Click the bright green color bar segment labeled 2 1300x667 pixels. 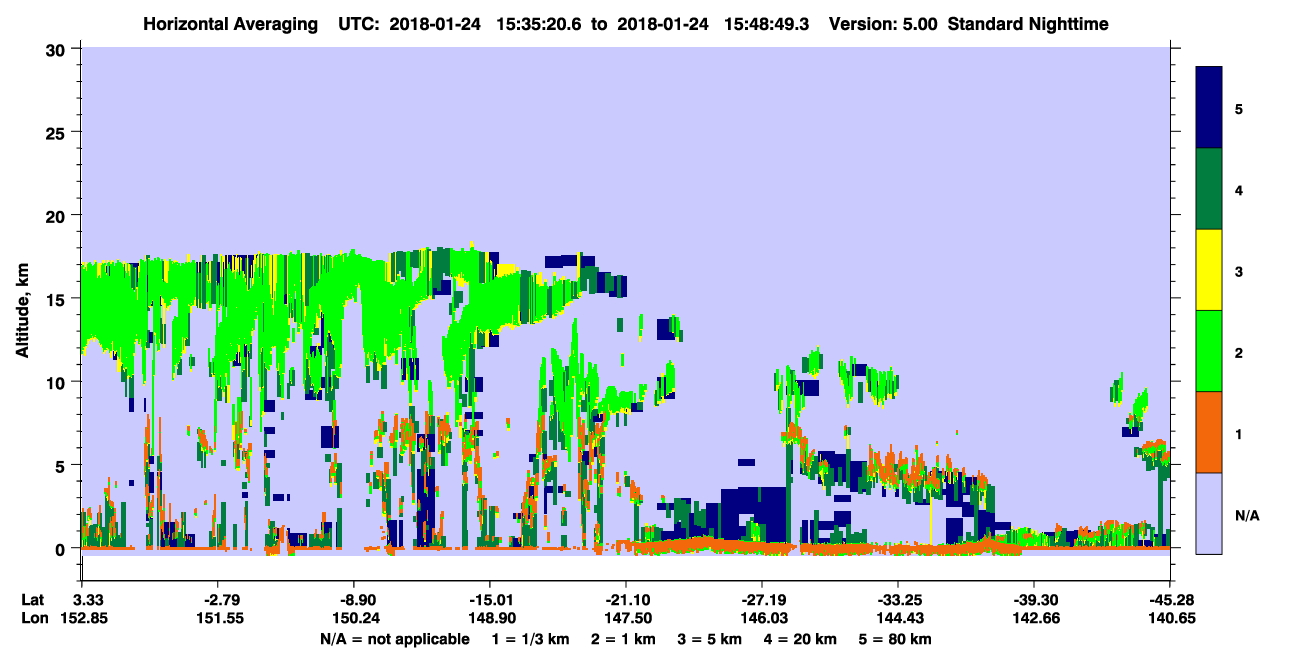(1209, 351)
